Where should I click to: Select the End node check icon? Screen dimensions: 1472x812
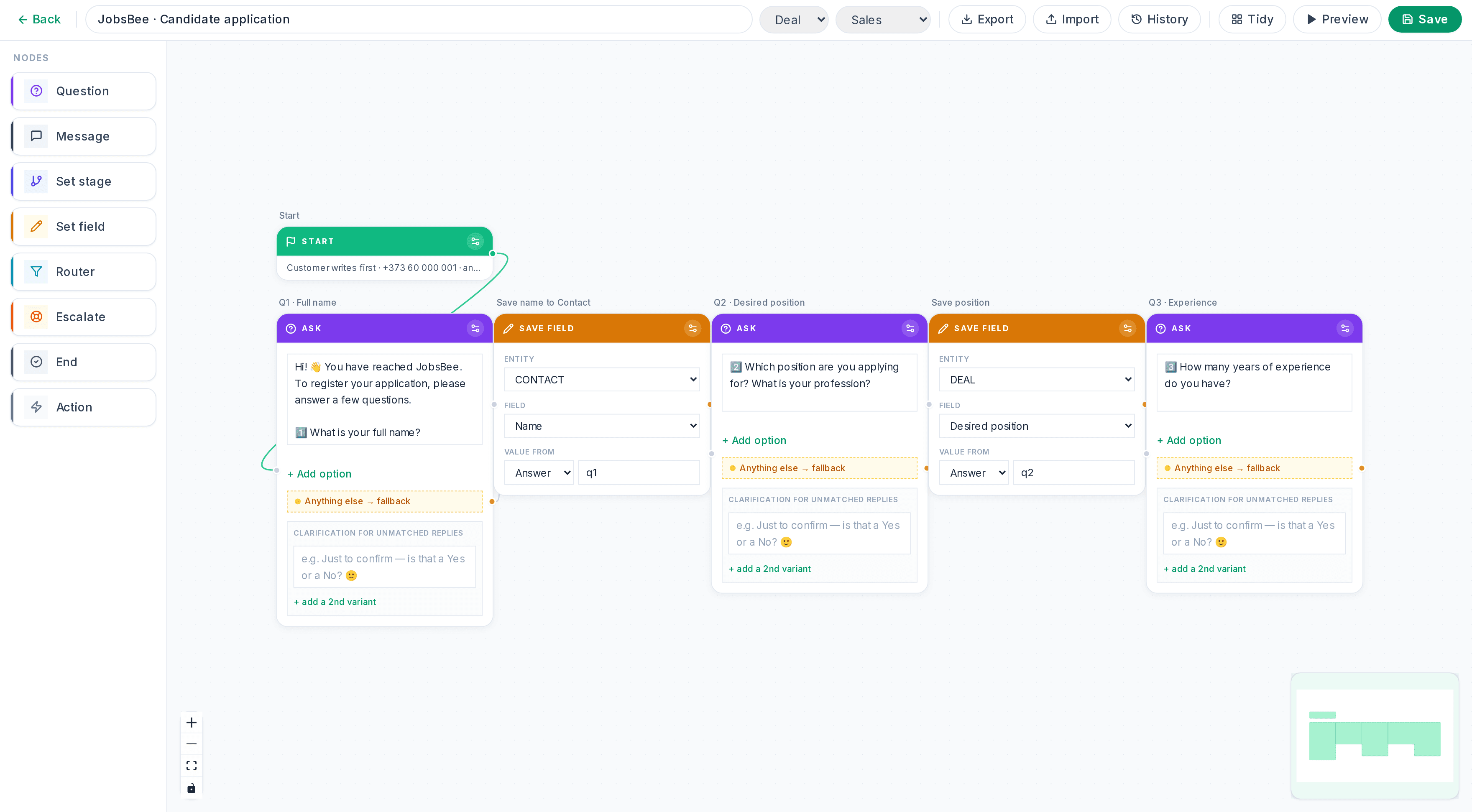(x=36, y=362)
